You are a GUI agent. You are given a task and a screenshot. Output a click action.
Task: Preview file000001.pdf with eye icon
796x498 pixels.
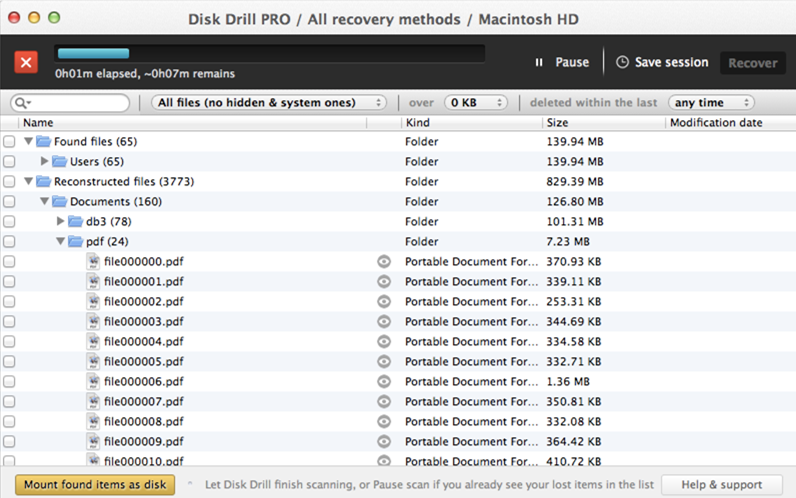click(x=384, y=281)
